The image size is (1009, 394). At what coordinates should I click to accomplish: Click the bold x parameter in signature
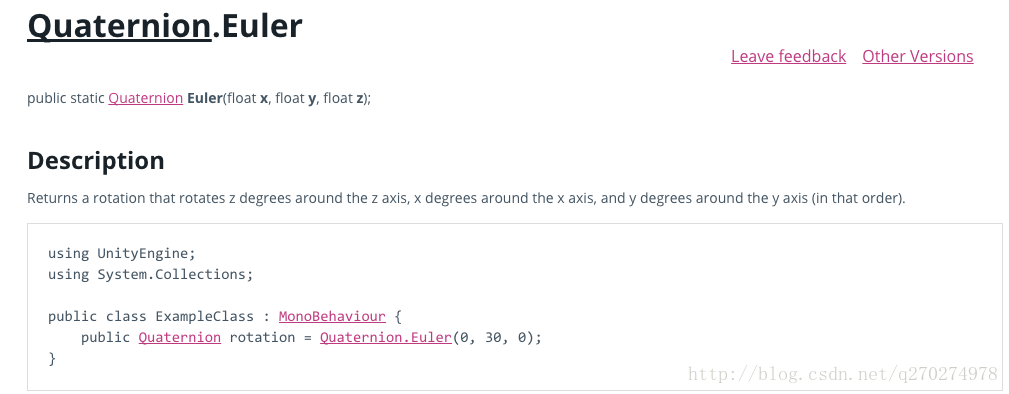tap(264, 98)
